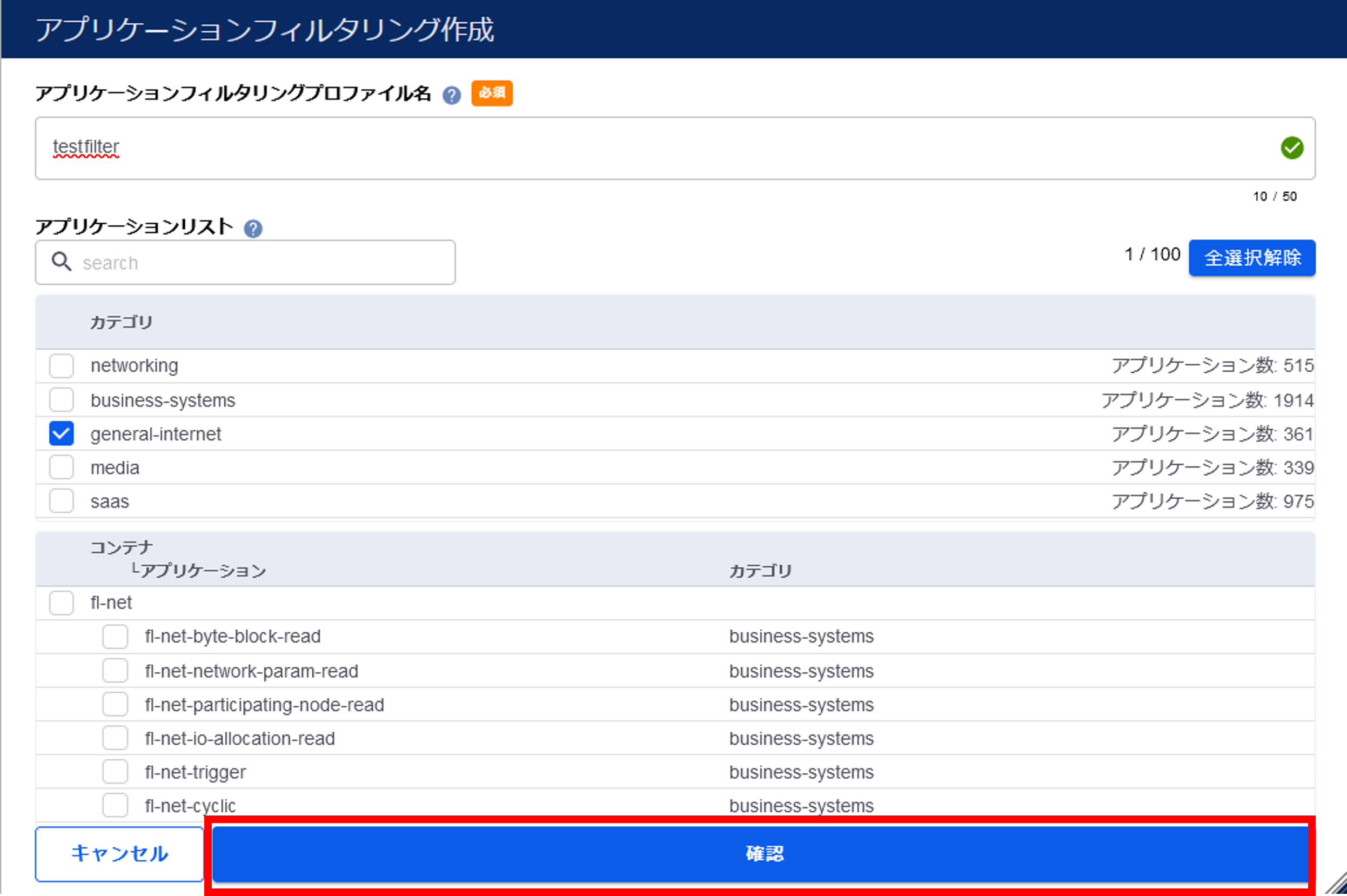The height and width of the screenshot is (896, 1347).
Task: Click the 1 / 100 selection counter
Action: tap(1152, 255)
